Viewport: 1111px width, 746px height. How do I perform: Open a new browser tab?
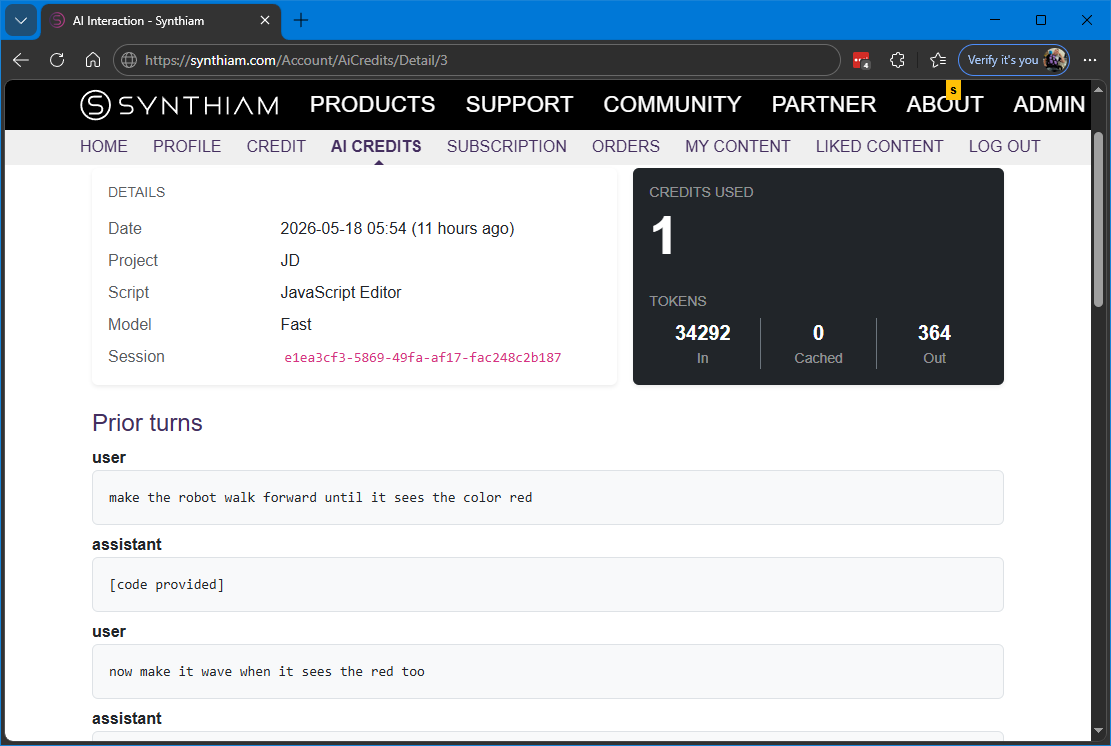300,21
